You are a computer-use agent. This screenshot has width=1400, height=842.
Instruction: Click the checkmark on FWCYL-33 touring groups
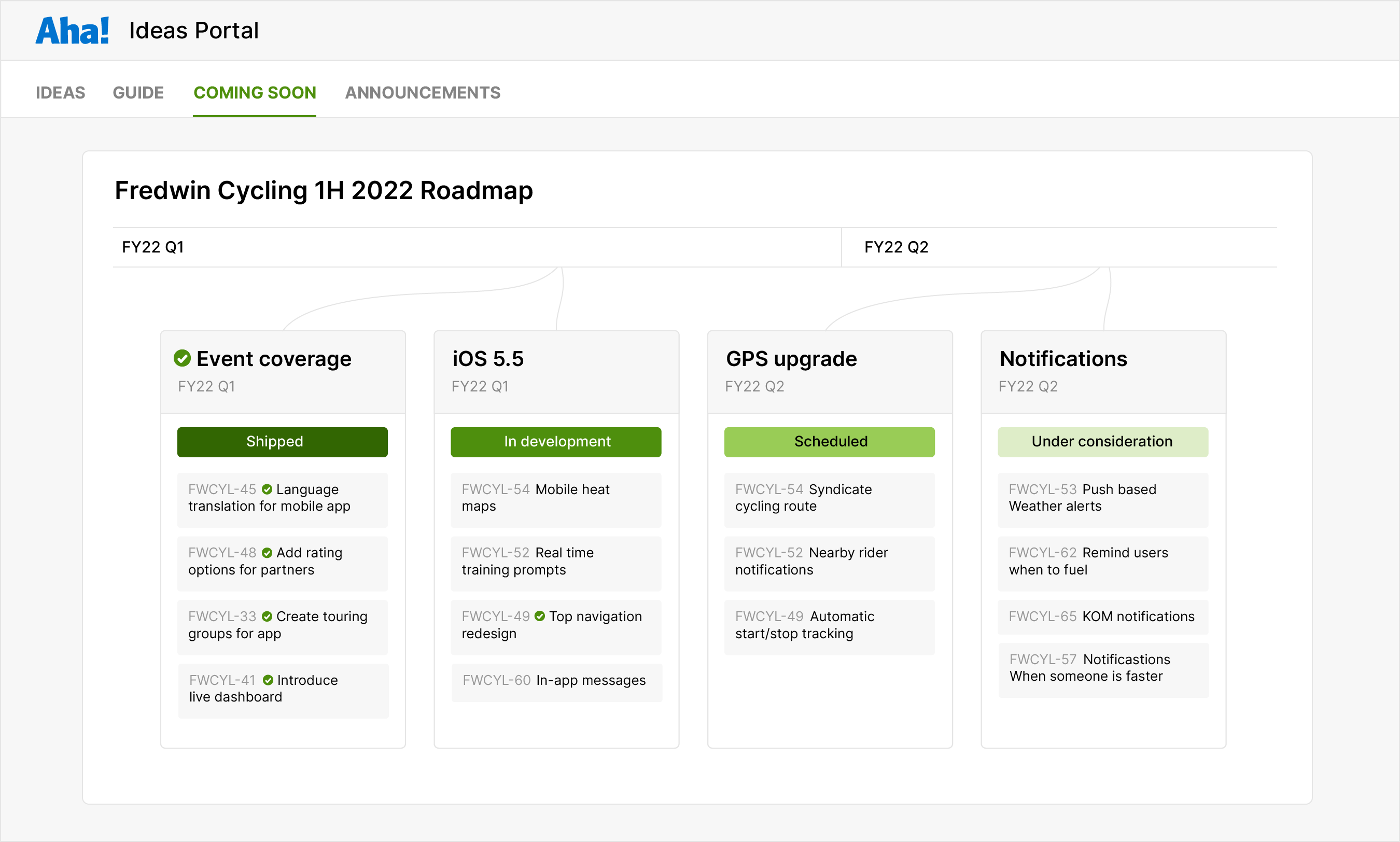267,616
